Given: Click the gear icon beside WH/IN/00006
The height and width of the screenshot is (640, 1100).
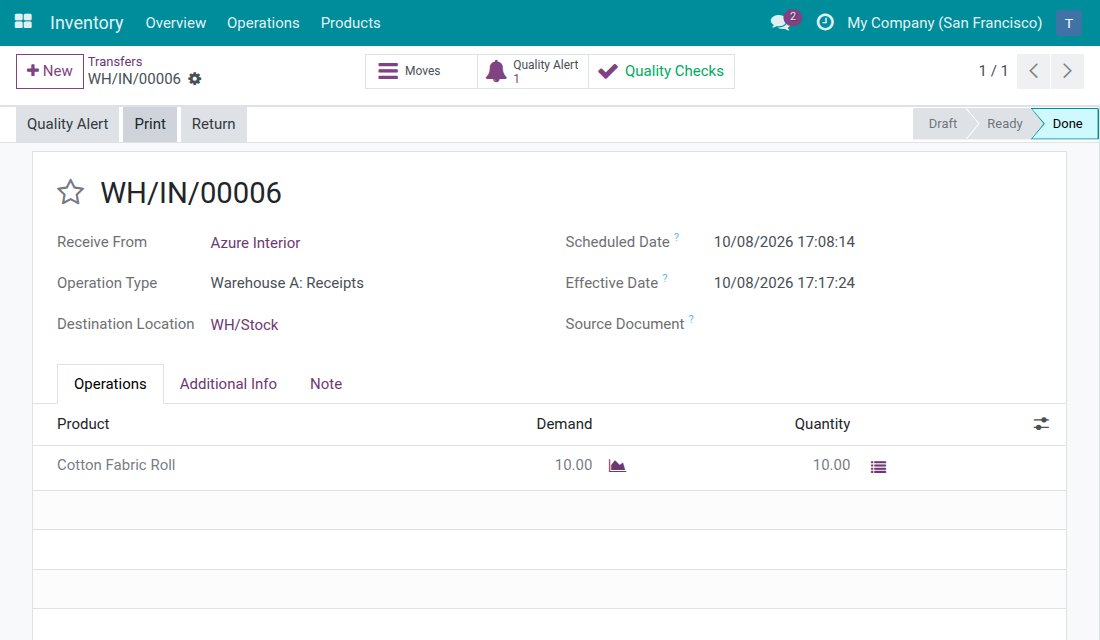Looking at the screenshot, I should click(195, 79).
